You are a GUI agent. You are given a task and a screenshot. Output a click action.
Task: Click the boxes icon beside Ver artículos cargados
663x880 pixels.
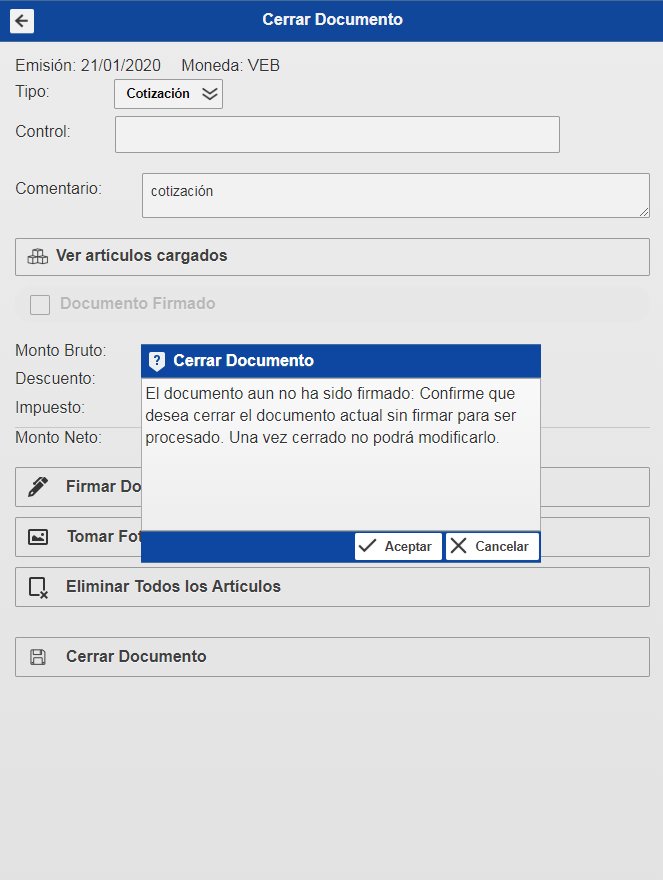click(38, 256)
